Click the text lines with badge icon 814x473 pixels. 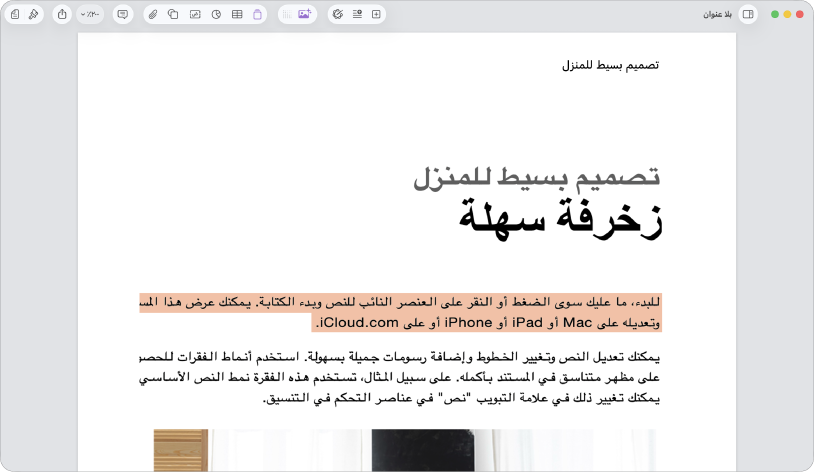pos(357,15)
